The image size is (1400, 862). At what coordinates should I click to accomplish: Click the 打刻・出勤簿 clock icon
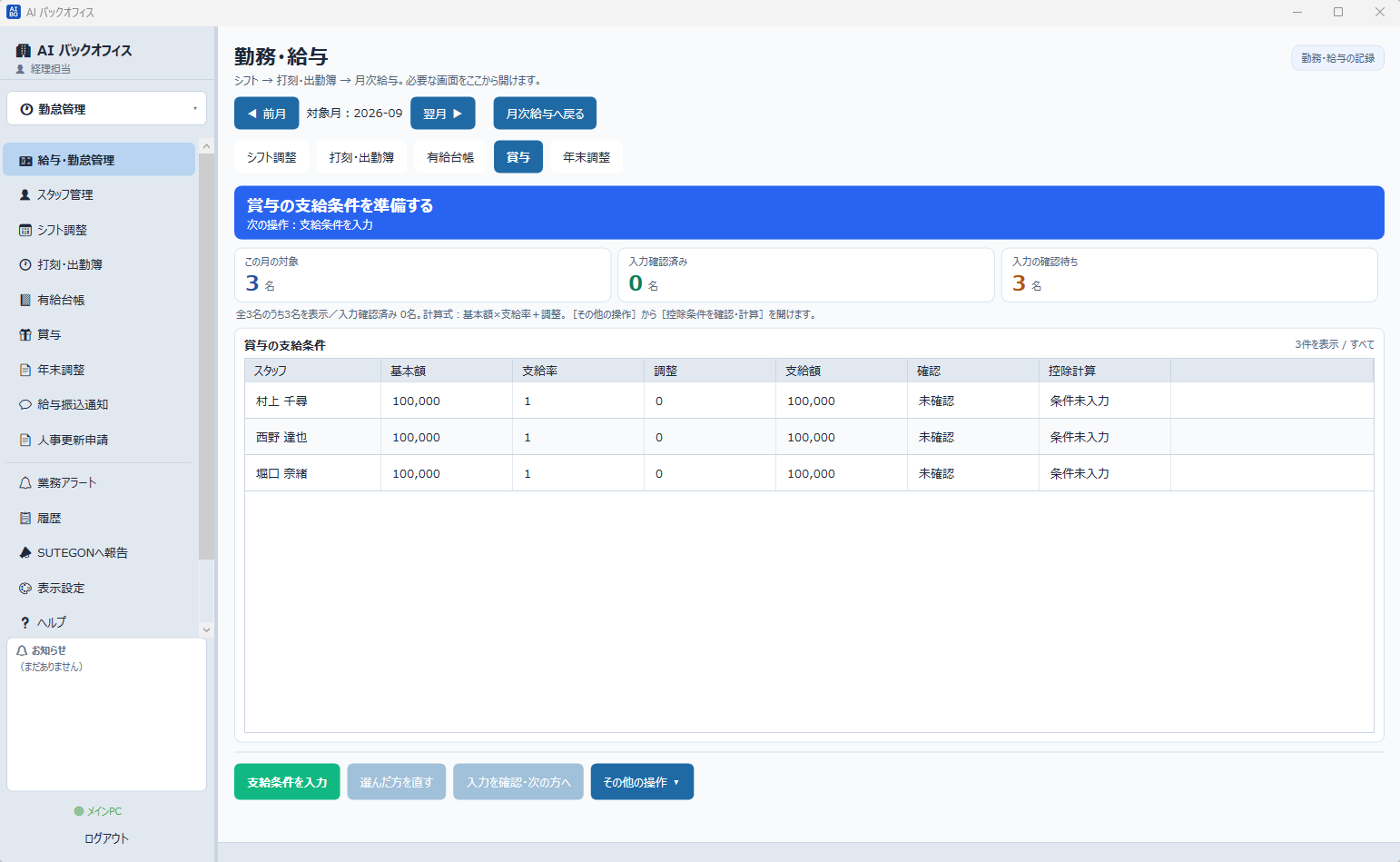click(x=25, y=265)
